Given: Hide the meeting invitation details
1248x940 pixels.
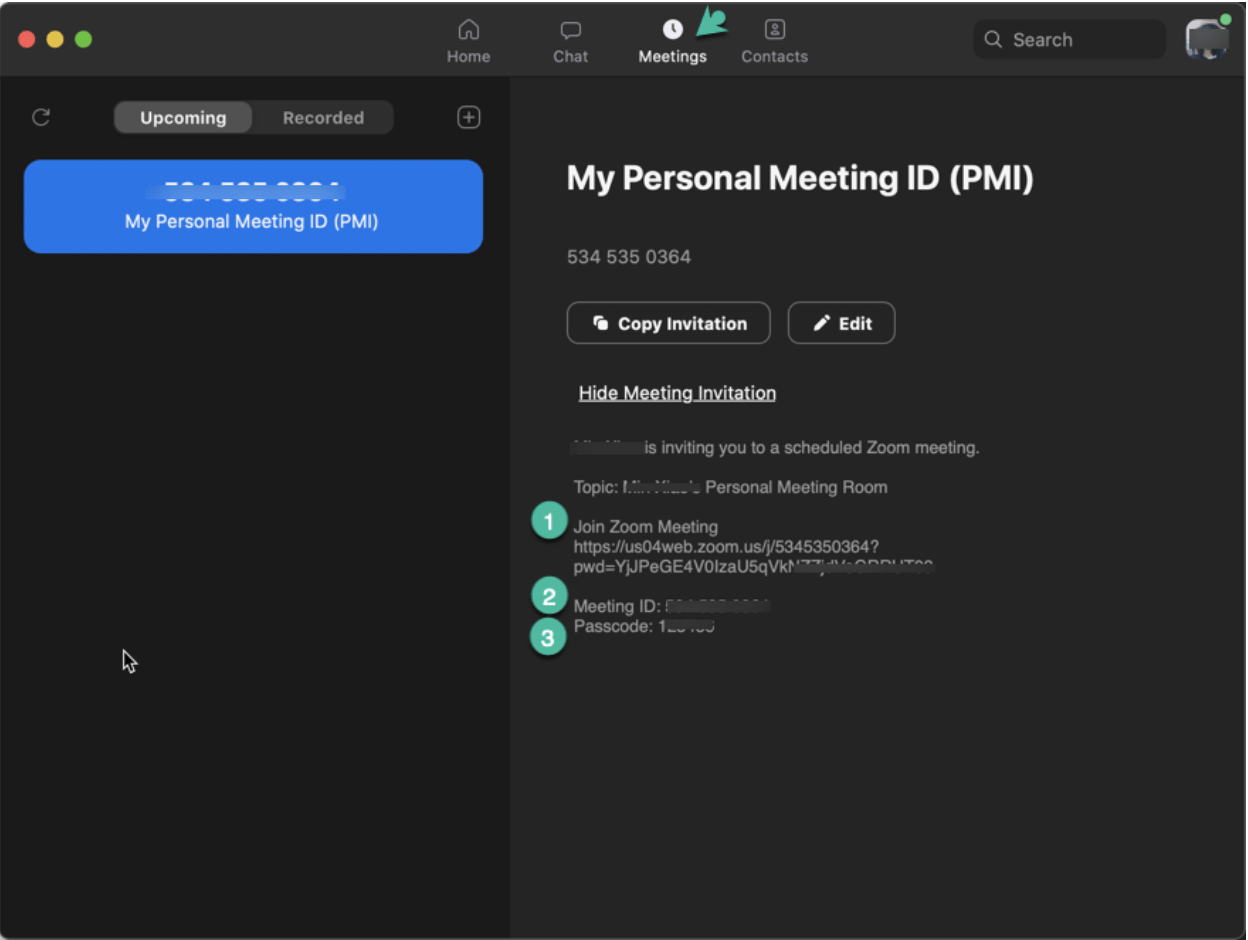Looking at the screenshot, I should coord(677,392).
